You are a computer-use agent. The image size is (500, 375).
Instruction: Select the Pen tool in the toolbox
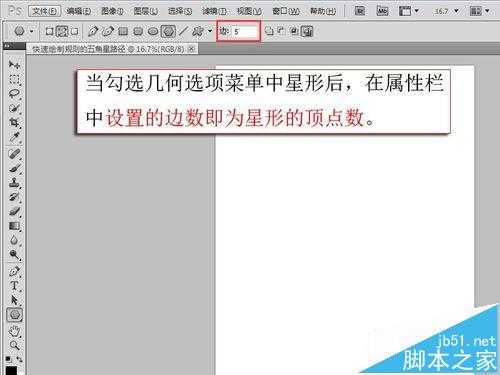click(x=14, y=272)
